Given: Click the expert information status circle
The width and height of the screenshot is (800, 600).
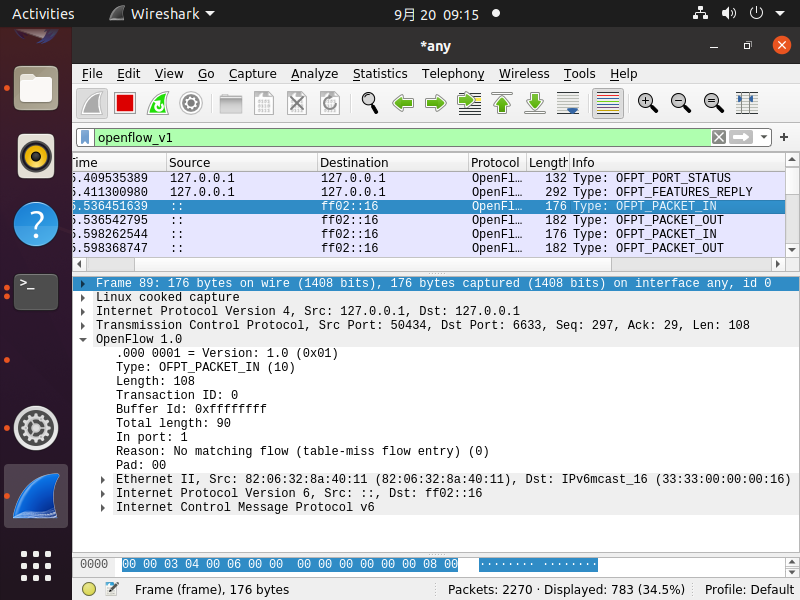Looking at the screenshot, I should coord(89,589).
